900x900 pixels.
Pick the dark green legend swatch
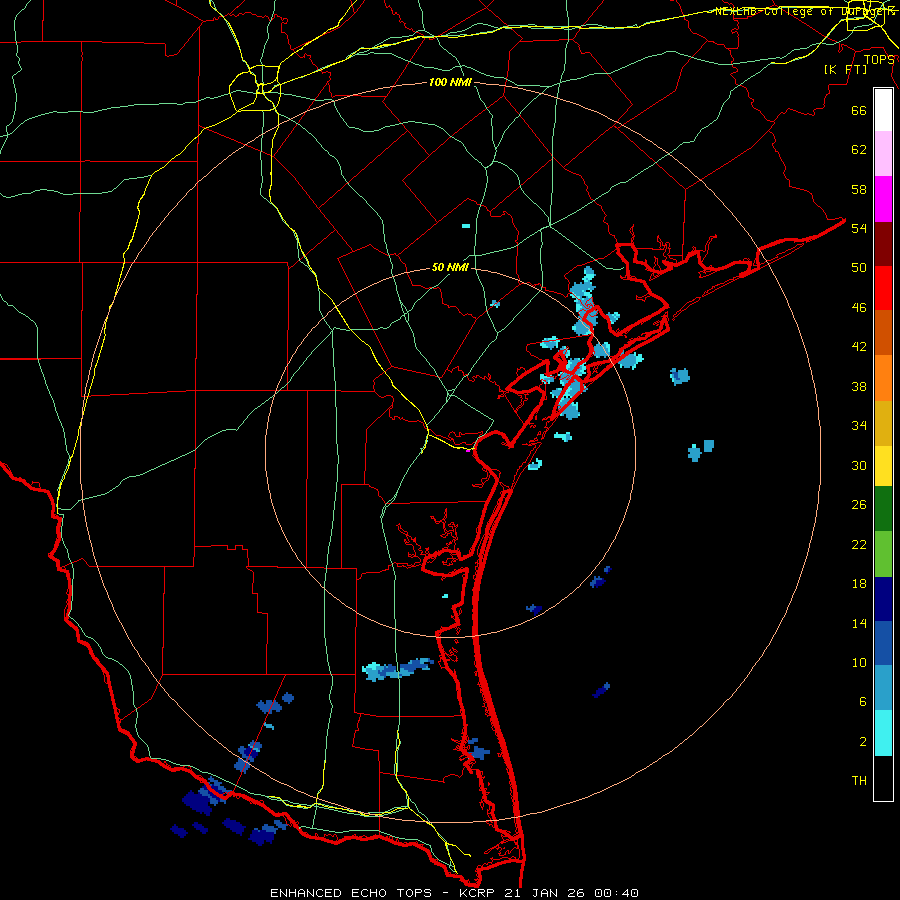click(883, 509)
